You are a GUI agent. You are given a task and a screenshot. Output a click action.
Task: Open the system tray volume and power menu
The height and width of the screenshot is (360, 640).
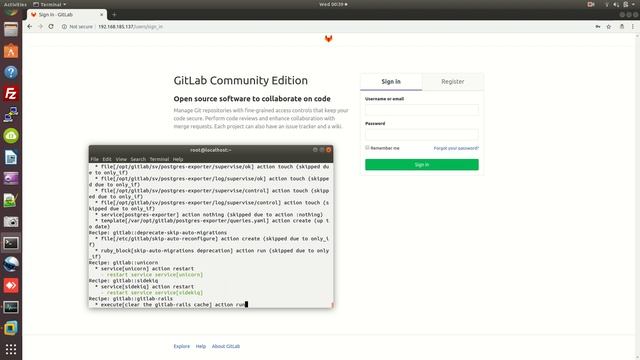point(621,4)
